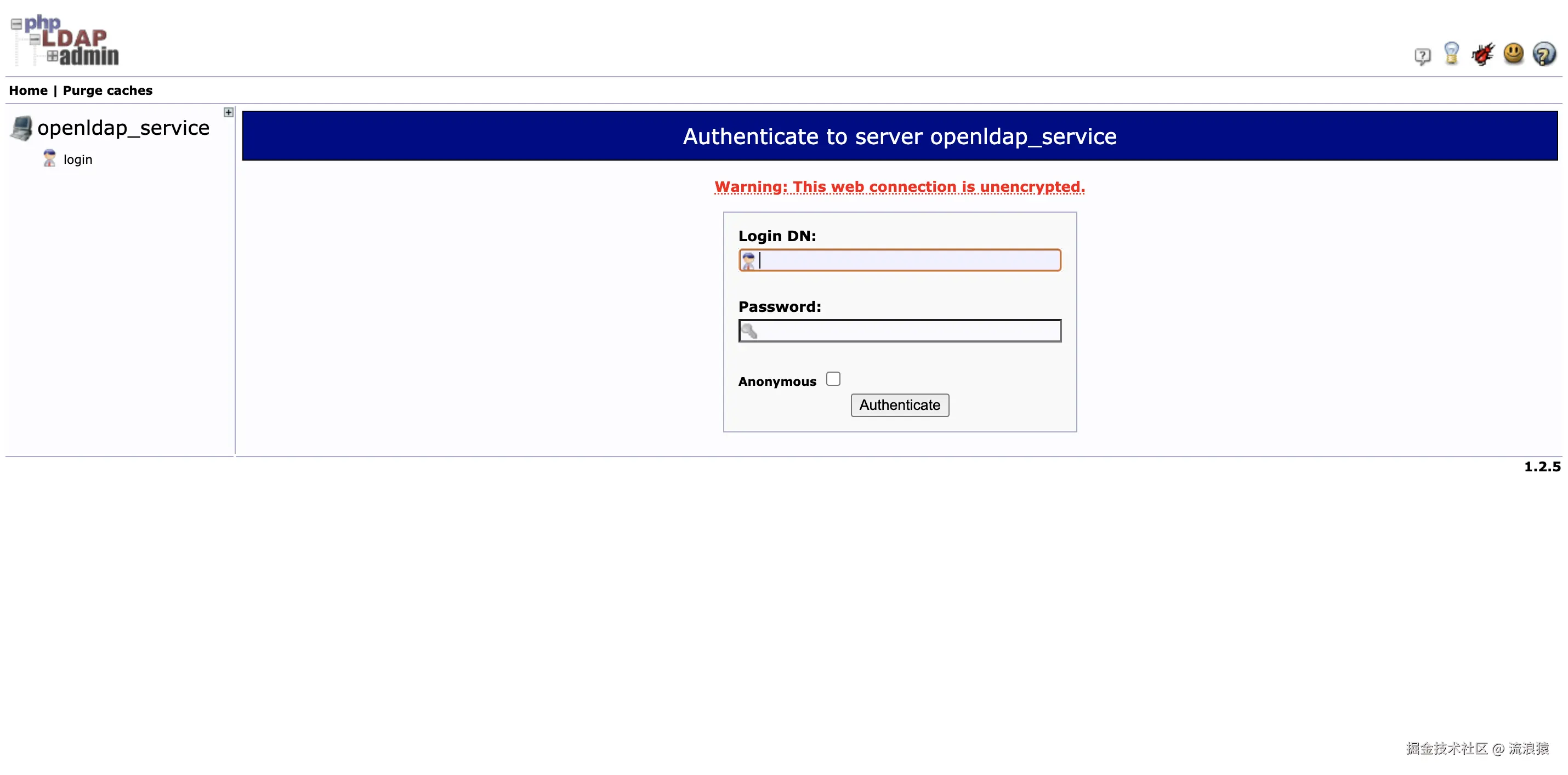Viewport: 1568px width, 775px height.
Task: Click into the Password input field
Action: [907, 331]
